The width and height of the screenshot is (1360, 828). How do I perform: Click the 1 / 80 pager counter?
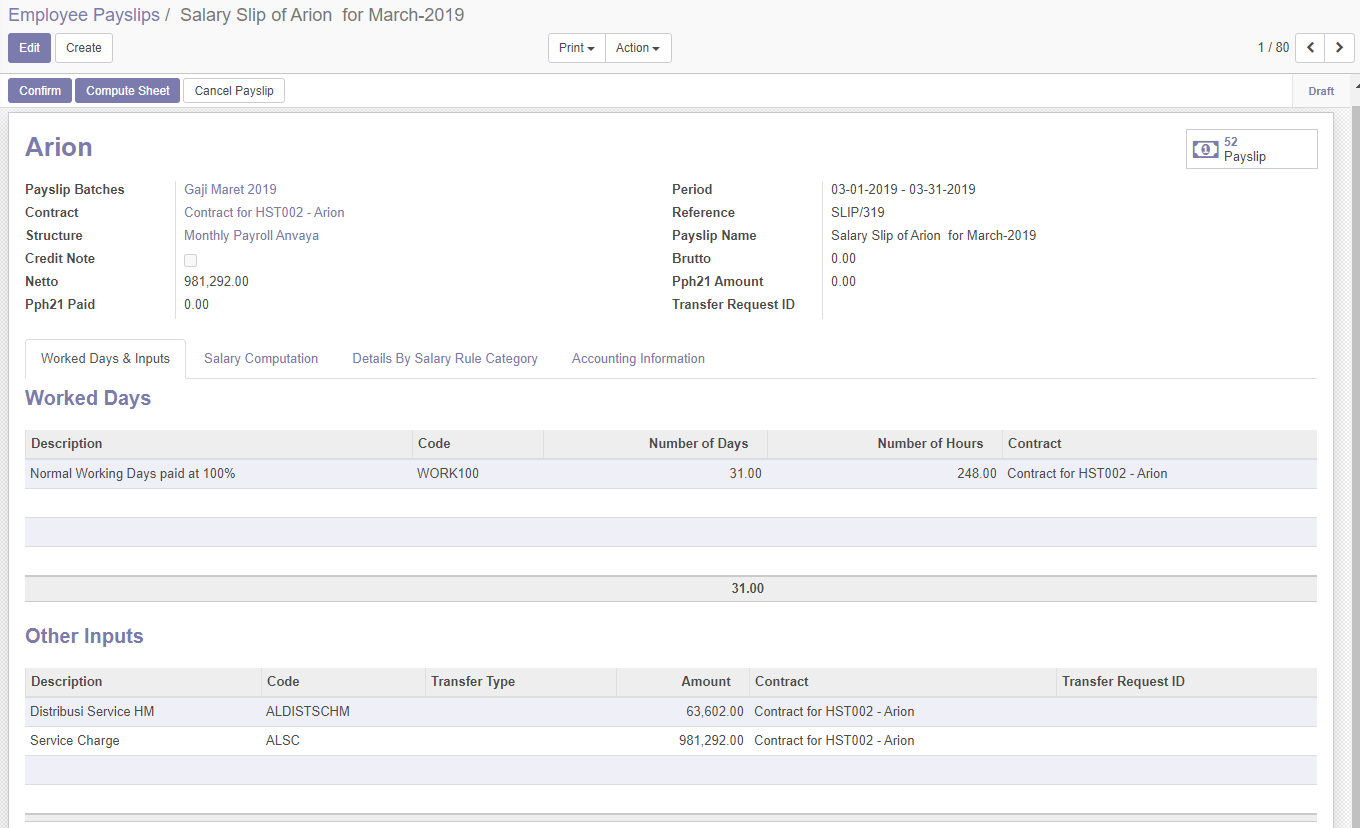pos(1273,48)
